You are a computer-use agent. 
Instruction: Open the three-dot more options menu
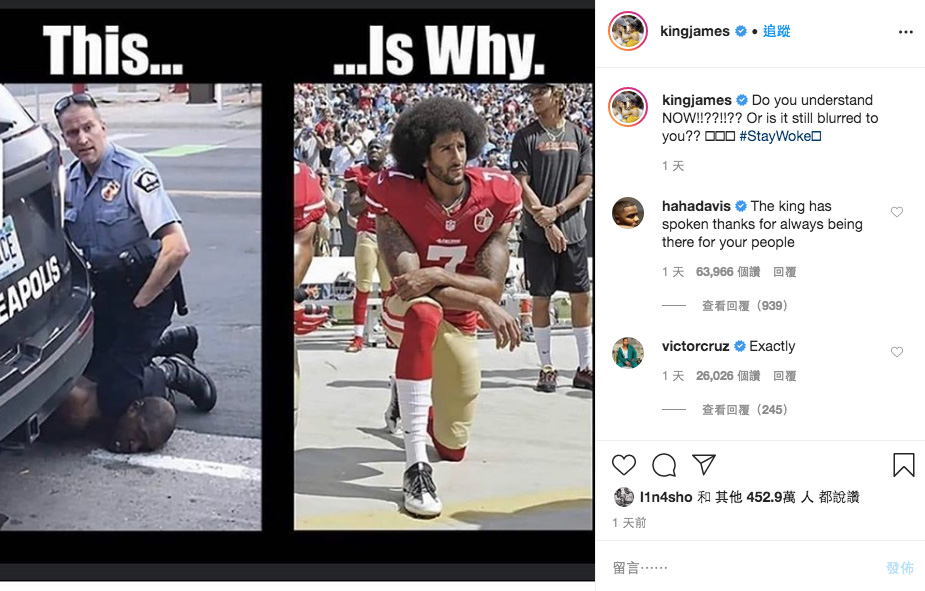tap(906, 32)
